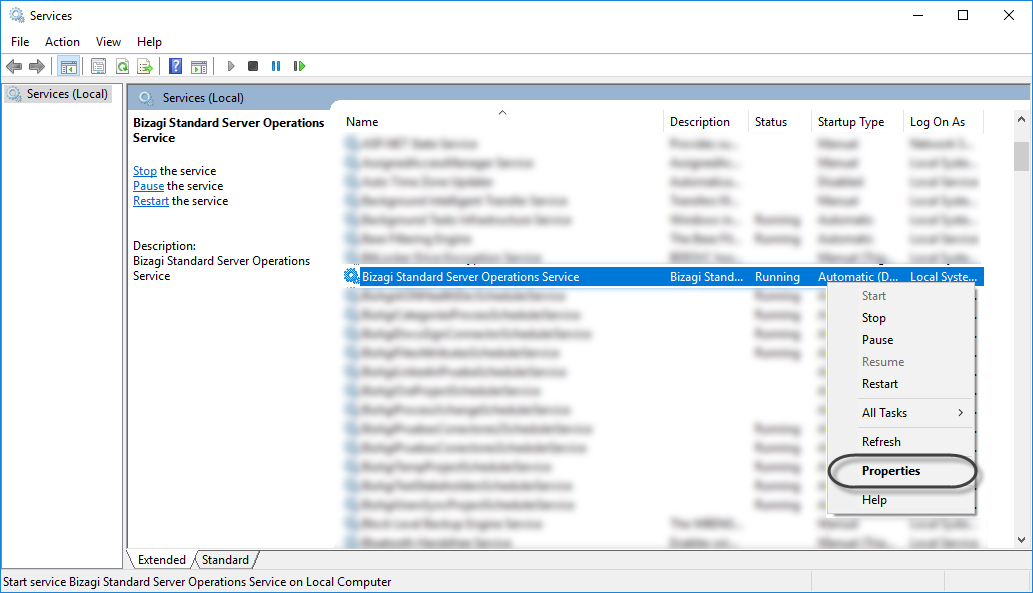Sort by the Status column header
Viewport: 1033px width, 593px height.
780,121
